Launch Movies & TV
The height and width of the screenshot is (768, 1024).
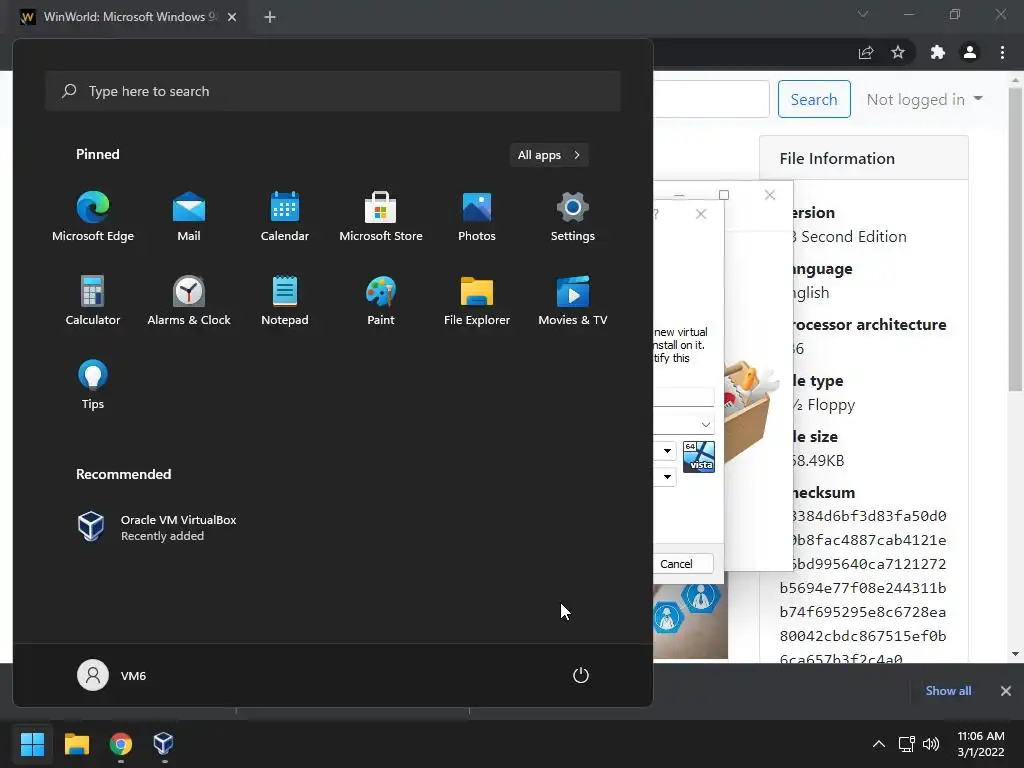point(573,300)
